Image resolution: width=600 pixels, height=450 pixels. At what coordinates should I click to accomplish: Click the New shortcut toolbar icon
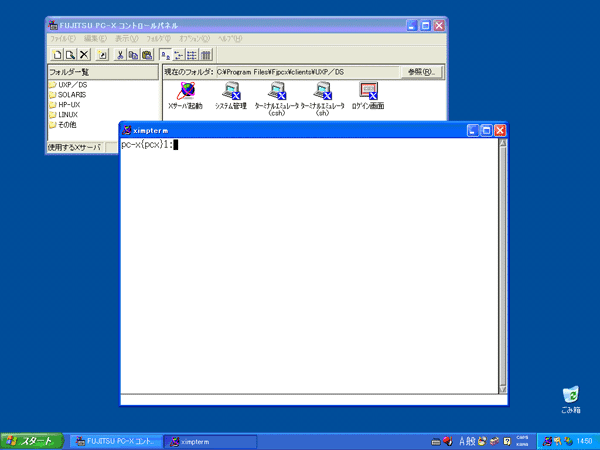[102, 55]
